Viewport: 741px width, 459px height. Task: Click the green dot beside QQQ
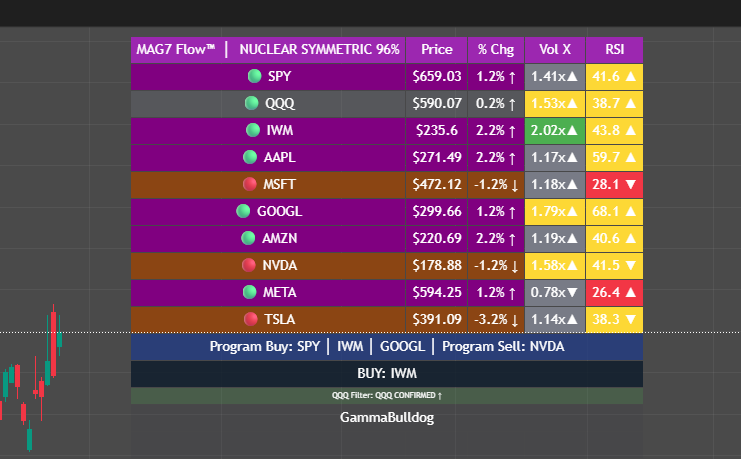coord(252,103)
